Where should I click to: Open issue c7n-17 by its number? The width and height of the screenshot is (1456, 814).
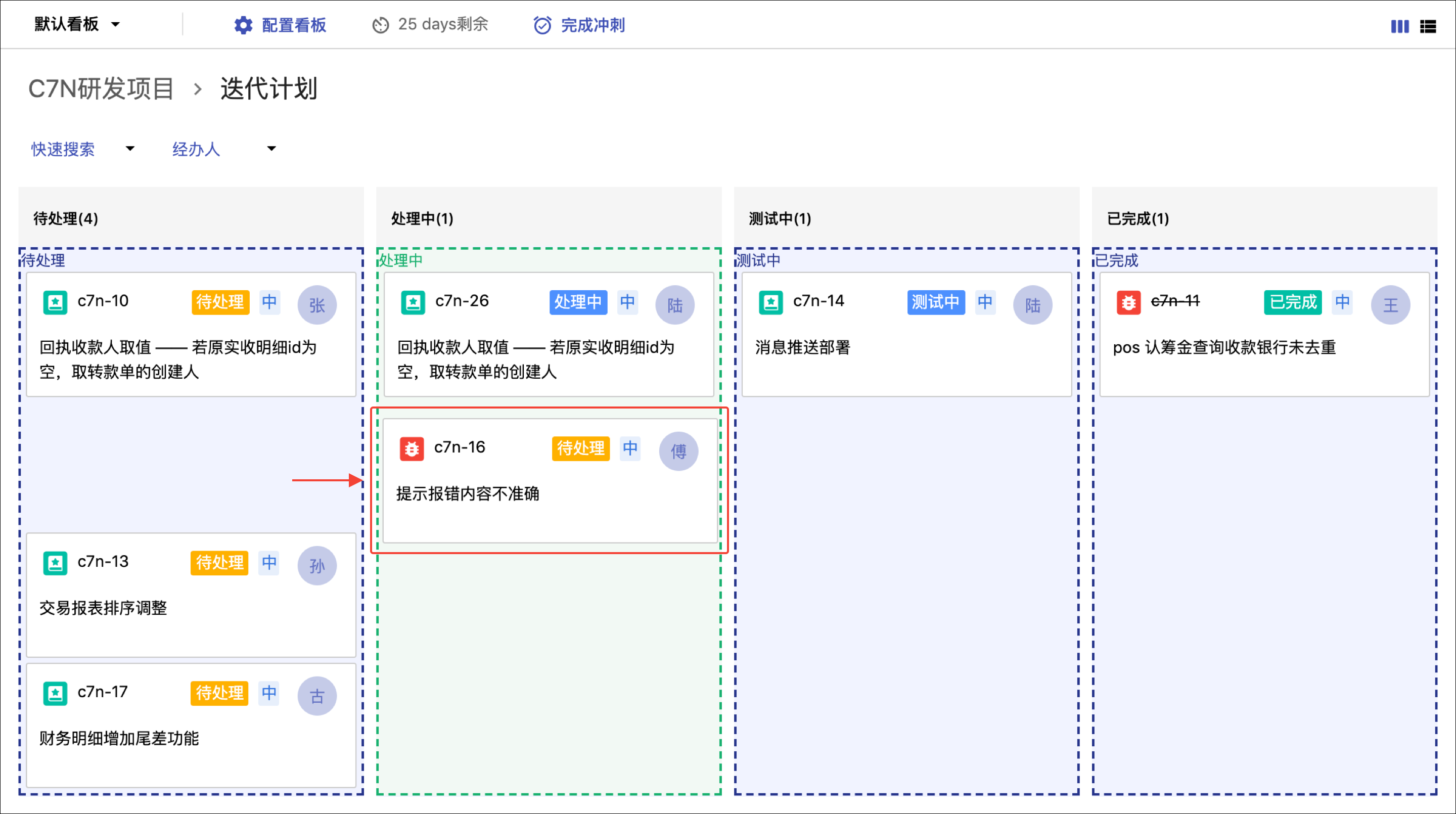[102, 692]
